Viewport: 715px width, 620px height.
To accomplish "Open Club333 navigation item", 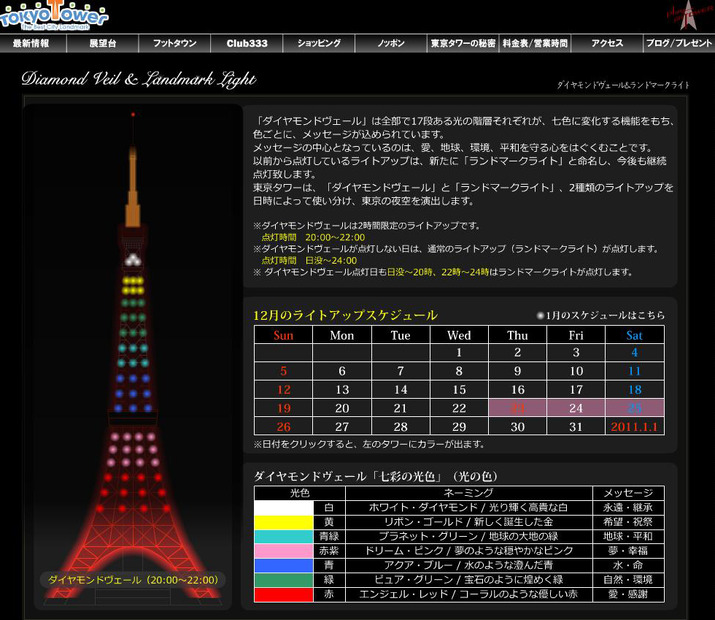I will point(247,43).
